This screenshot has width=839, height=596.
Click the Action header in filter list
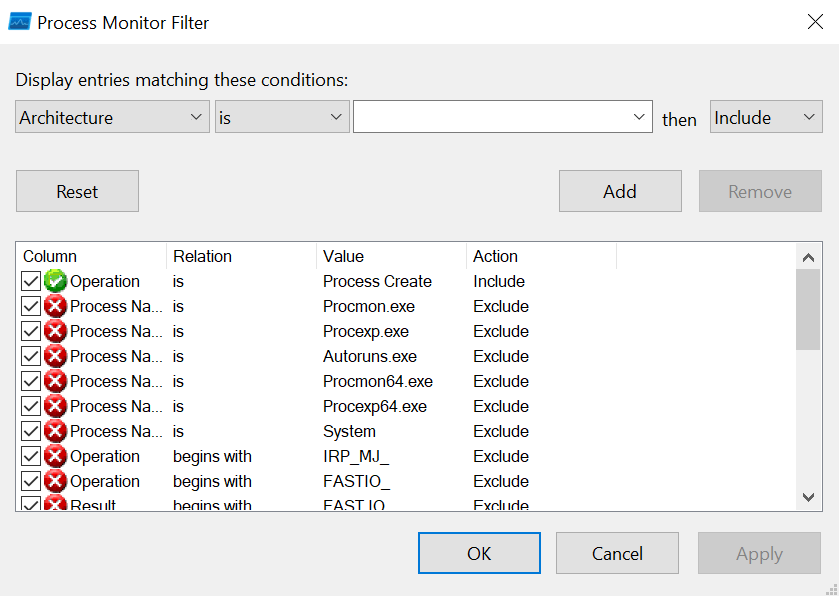[541, 256]
